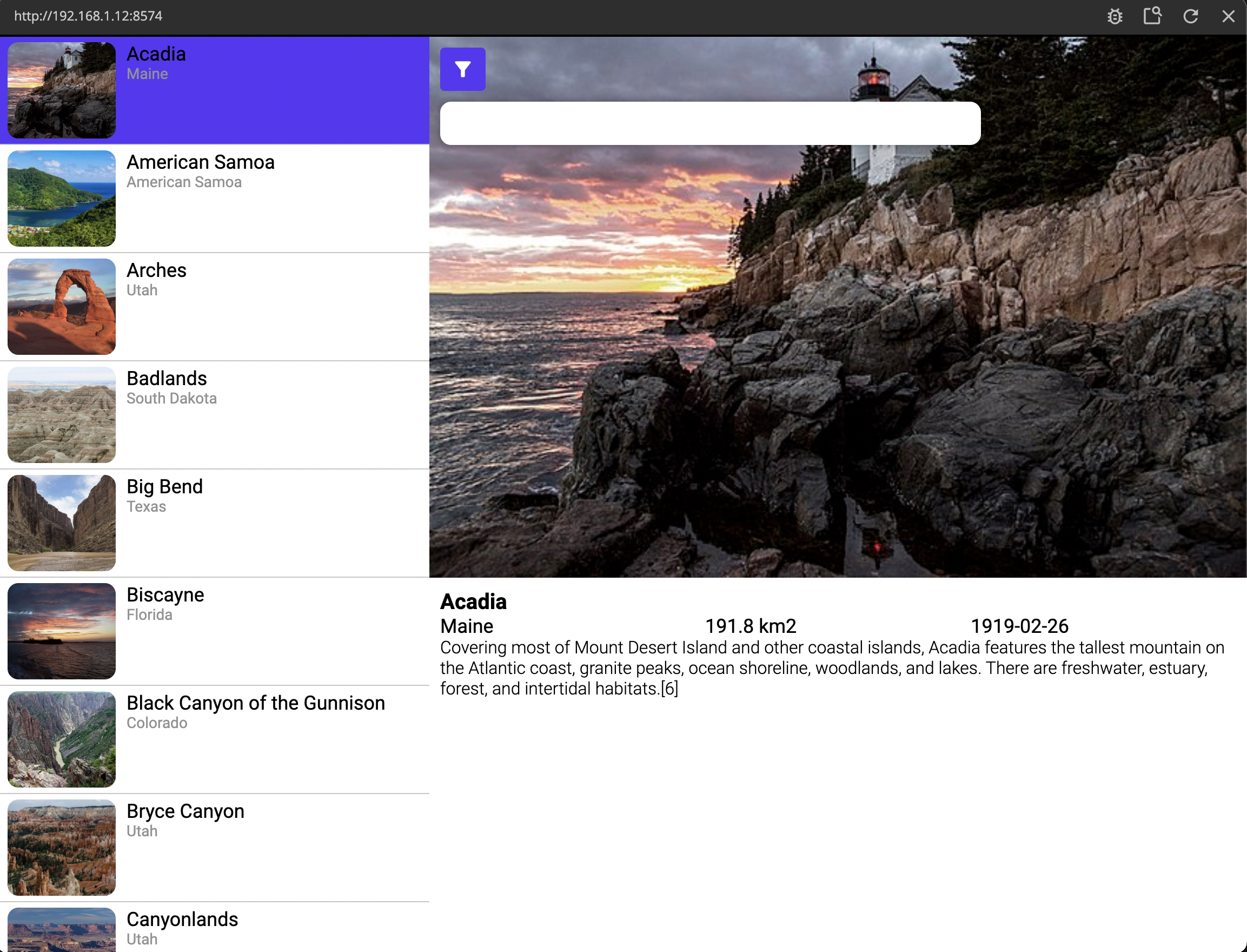Click the 1919-02-26 date value

point(1020,626)
